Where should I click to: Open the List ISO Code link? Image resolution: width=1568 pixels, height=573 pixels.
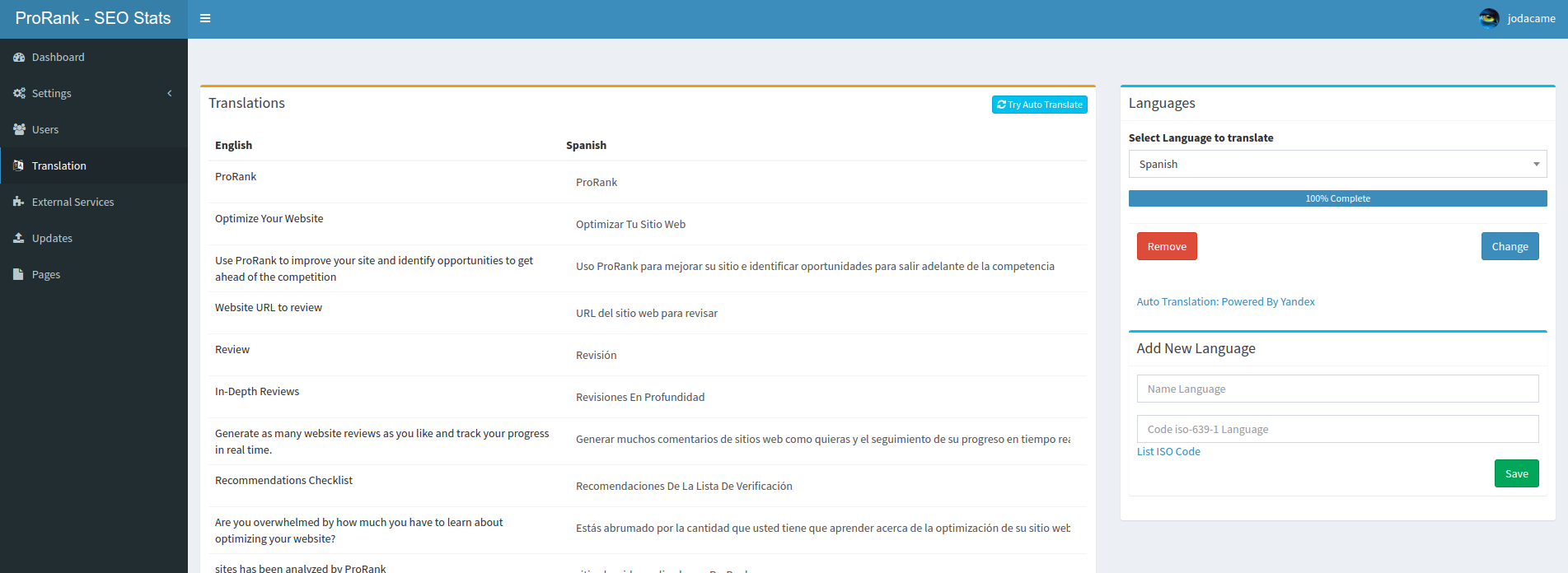(1168, 451)
